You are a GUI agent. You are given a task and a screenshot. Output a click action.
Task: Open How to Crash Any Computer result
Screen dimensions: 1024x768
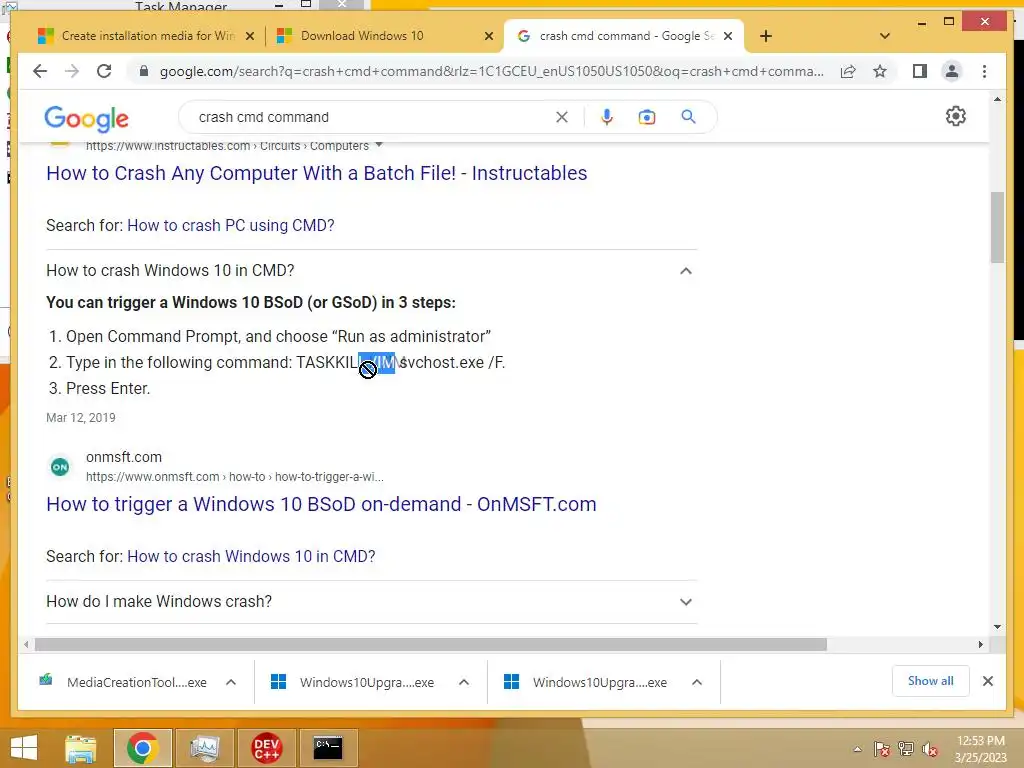point(317,173)
